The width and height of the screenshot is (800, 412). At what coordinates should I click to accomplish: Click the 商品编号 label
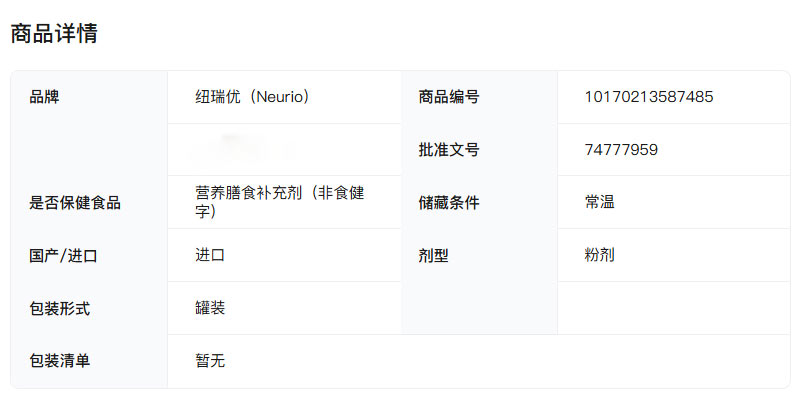pyautogui.click(x=449, y=97)
